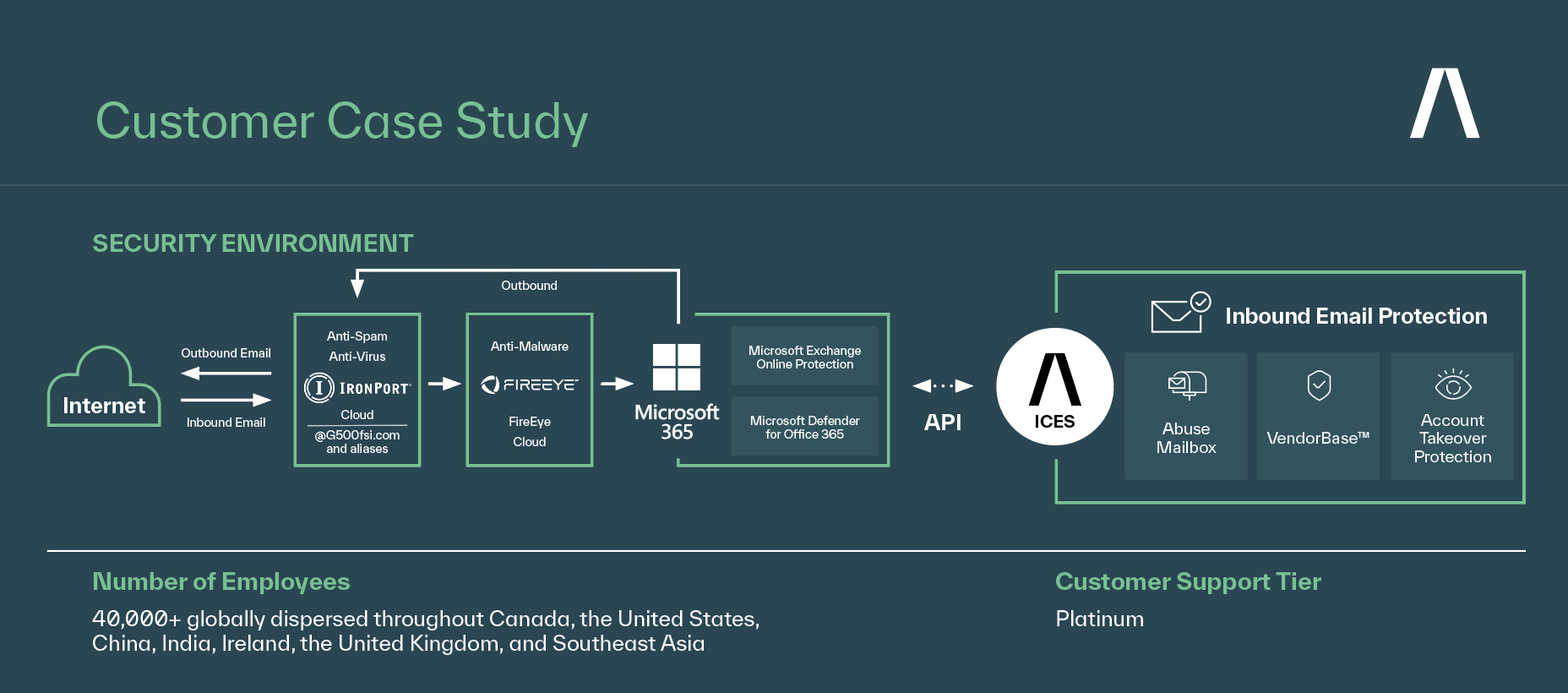Click the VendorBase shield icon

(1319, 385)
